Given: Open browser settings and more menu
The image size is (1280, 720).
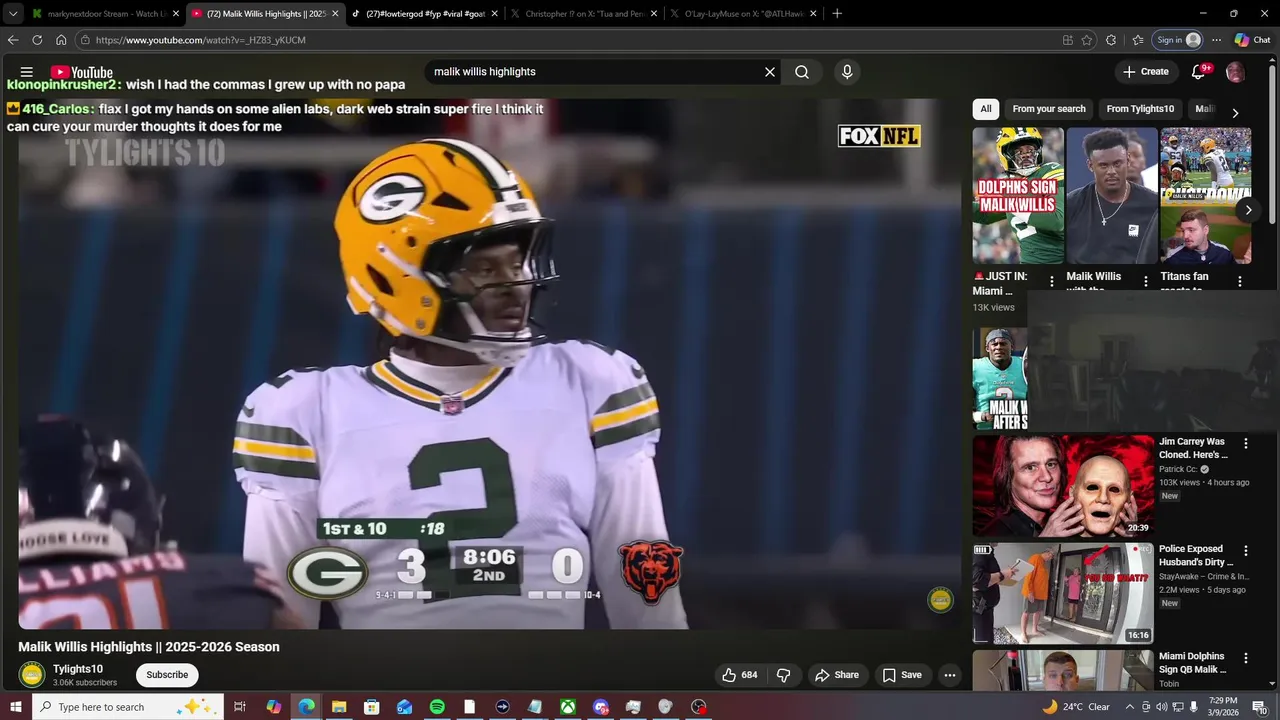Looking at the screenshot, I should pyautogui.click(x=1216, y=40).
